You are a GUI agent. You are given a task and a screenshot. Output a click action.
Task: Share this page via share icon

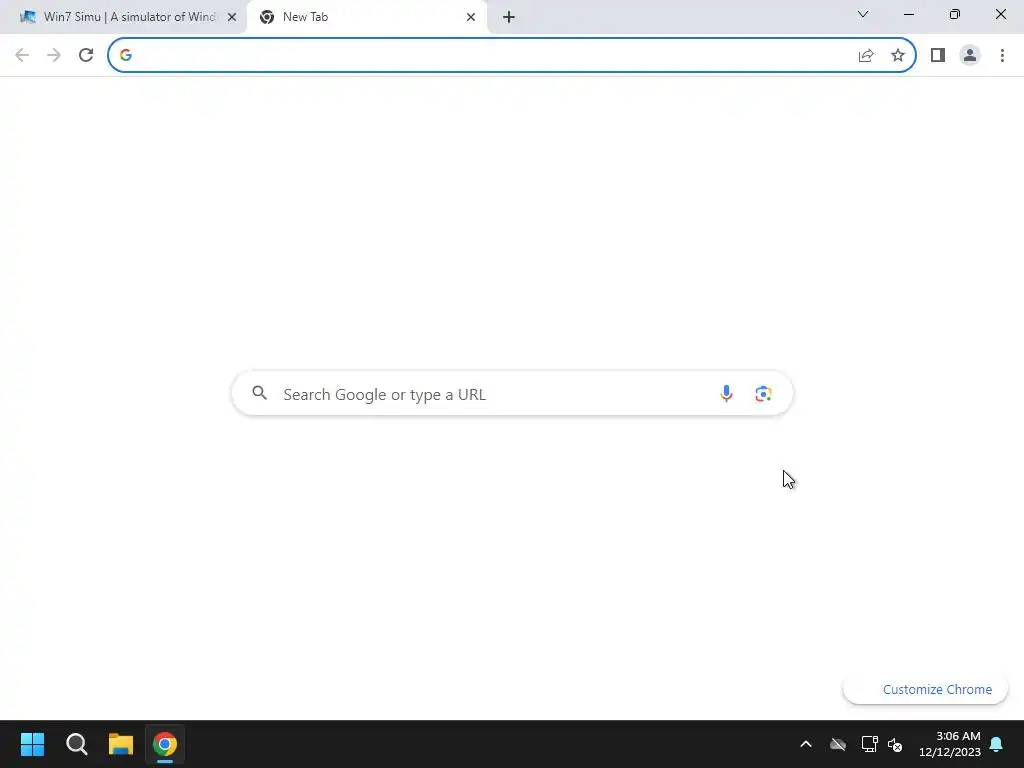866,55
